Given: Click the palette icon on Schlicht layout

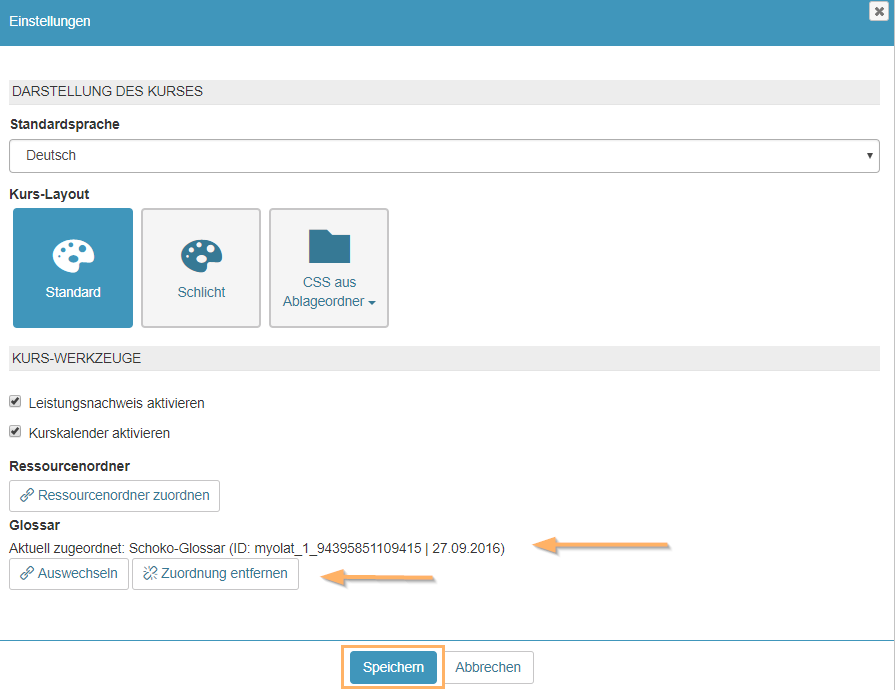Looking at the screenshot, I should coord(201,255).
